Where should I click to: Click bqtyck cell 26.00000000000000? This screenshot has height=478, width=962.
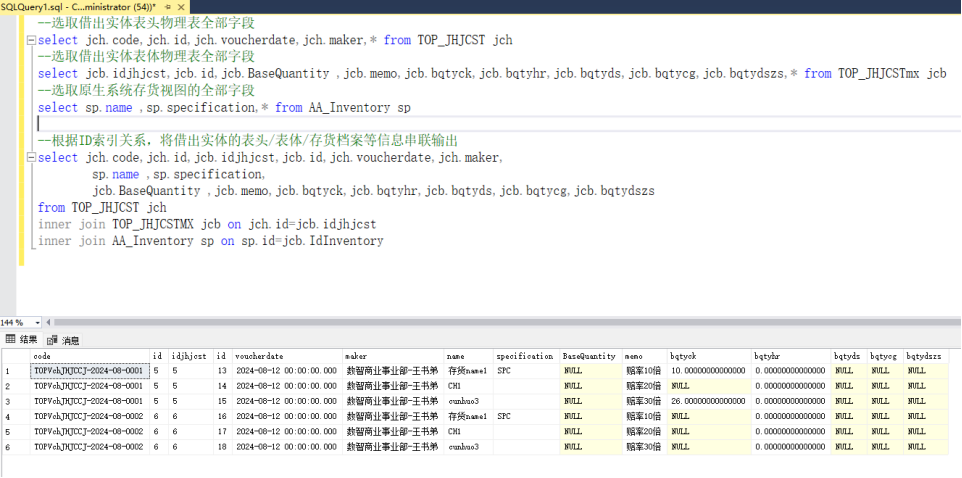(710, 401)
